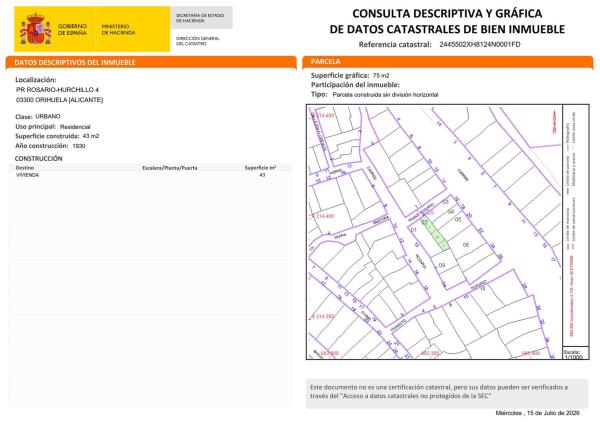Screen dimensions: 600x423
Task: Click the 'Escalera/Planta/Puerta' column header
Action: tap(170, 168)
